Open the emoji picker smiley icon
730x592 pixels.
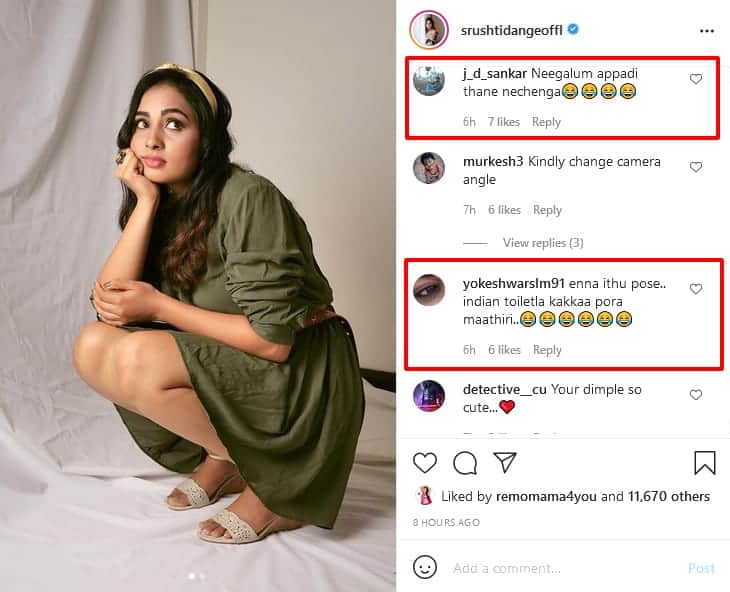pyautogui.click(x=425, y=568)
